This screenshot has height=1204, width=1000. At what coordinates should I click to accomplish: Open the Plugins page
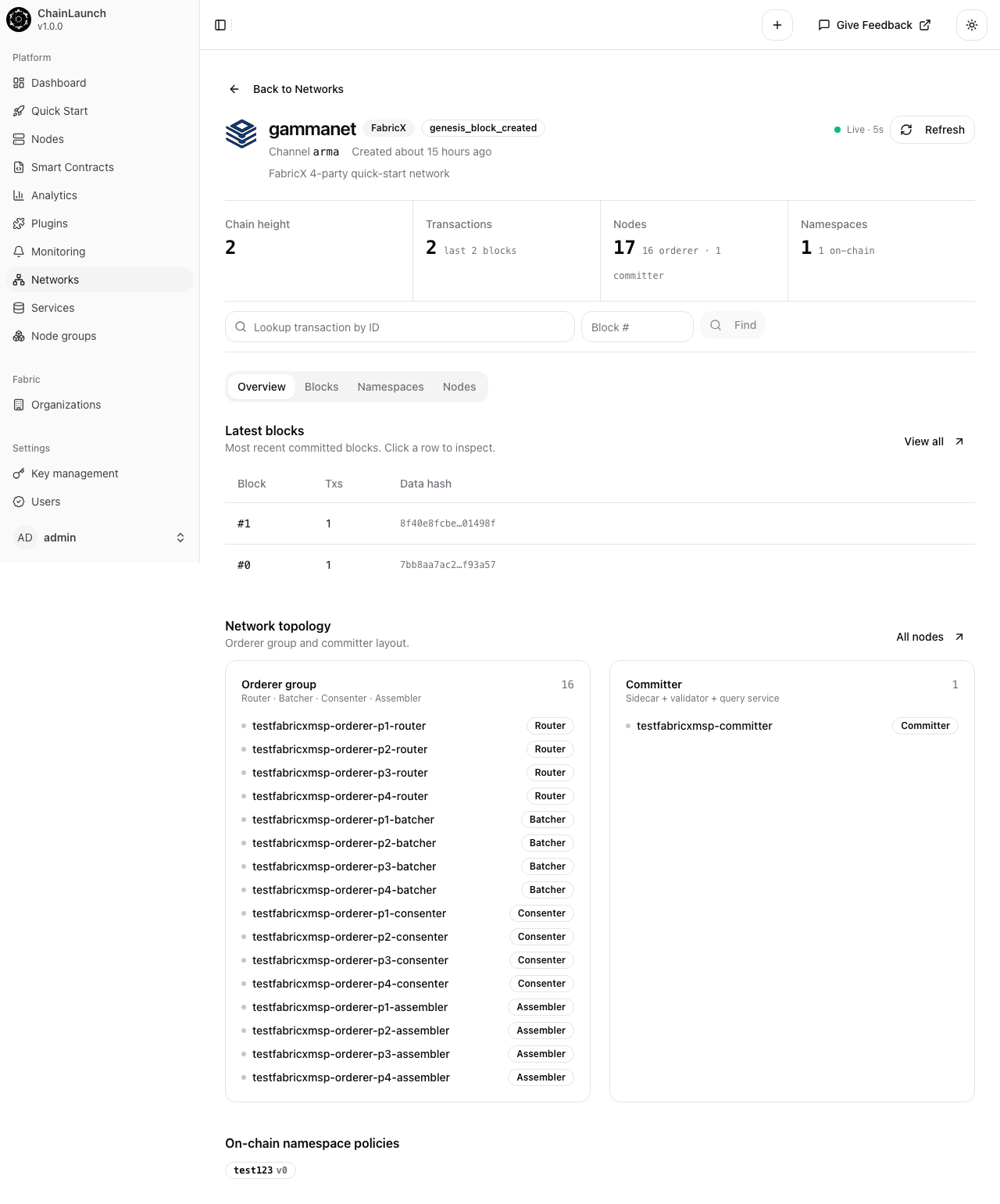(x=49, y=223)
